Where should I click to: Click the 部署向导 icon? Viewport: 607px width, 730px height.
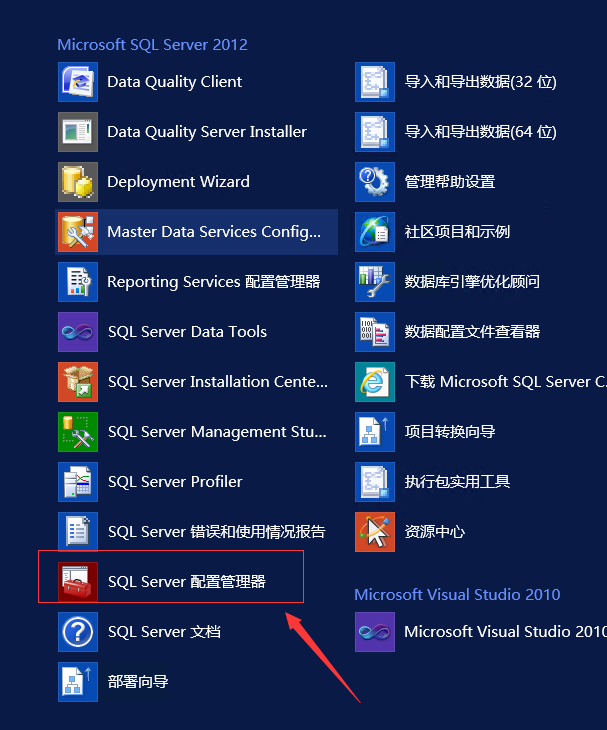tap(78, 682)
